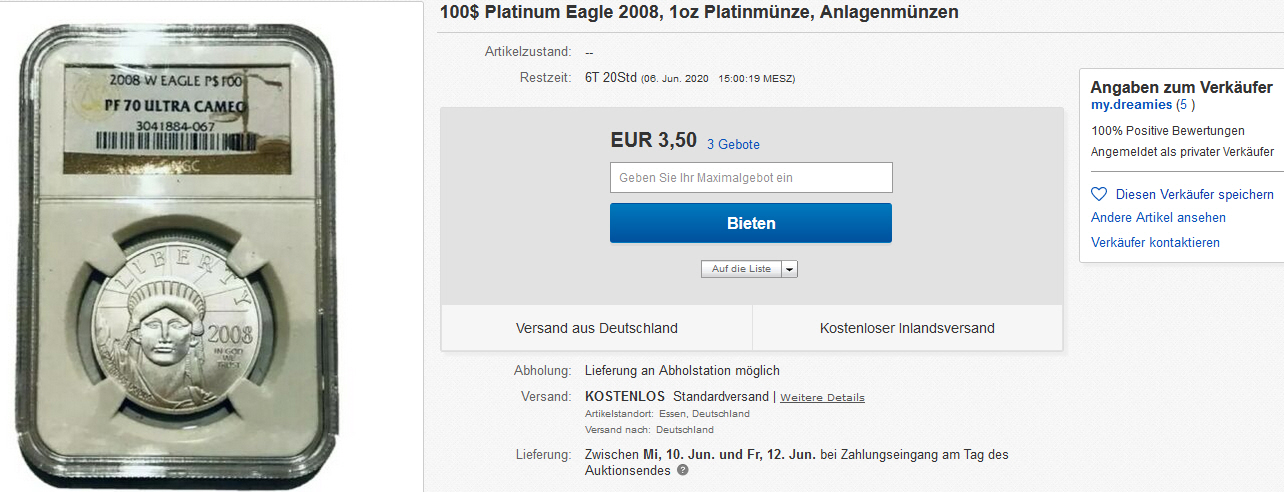Open the '3 Gebote' bid history link
The image size is (1284, 492).
pyautogui.click(x=733, y=145)
